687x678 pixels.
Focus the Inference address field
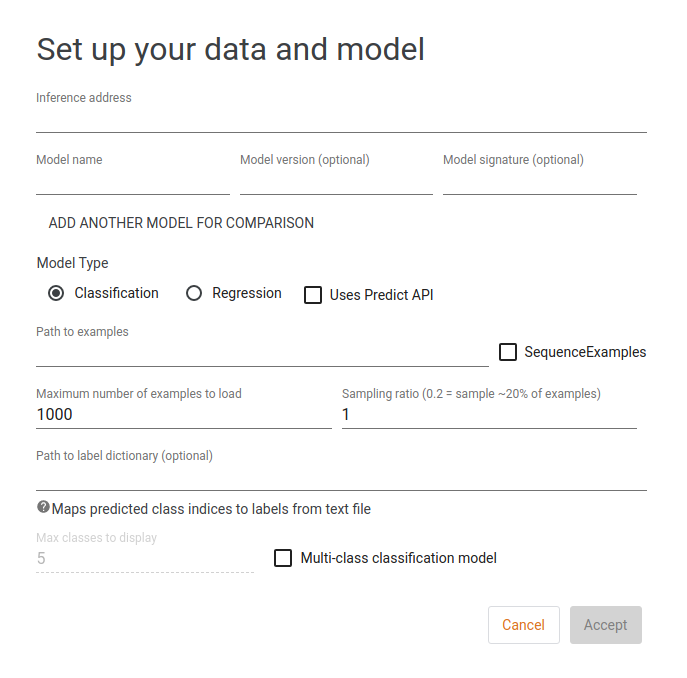341,120
